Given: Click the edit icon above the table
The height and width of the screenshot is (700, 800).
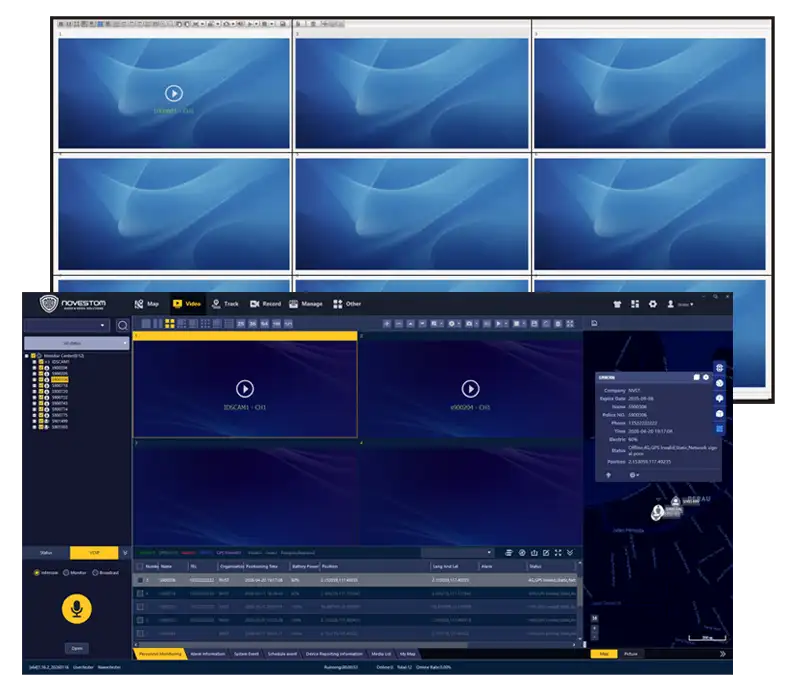Looking at the screenshot, I should (x=546, y=553).
